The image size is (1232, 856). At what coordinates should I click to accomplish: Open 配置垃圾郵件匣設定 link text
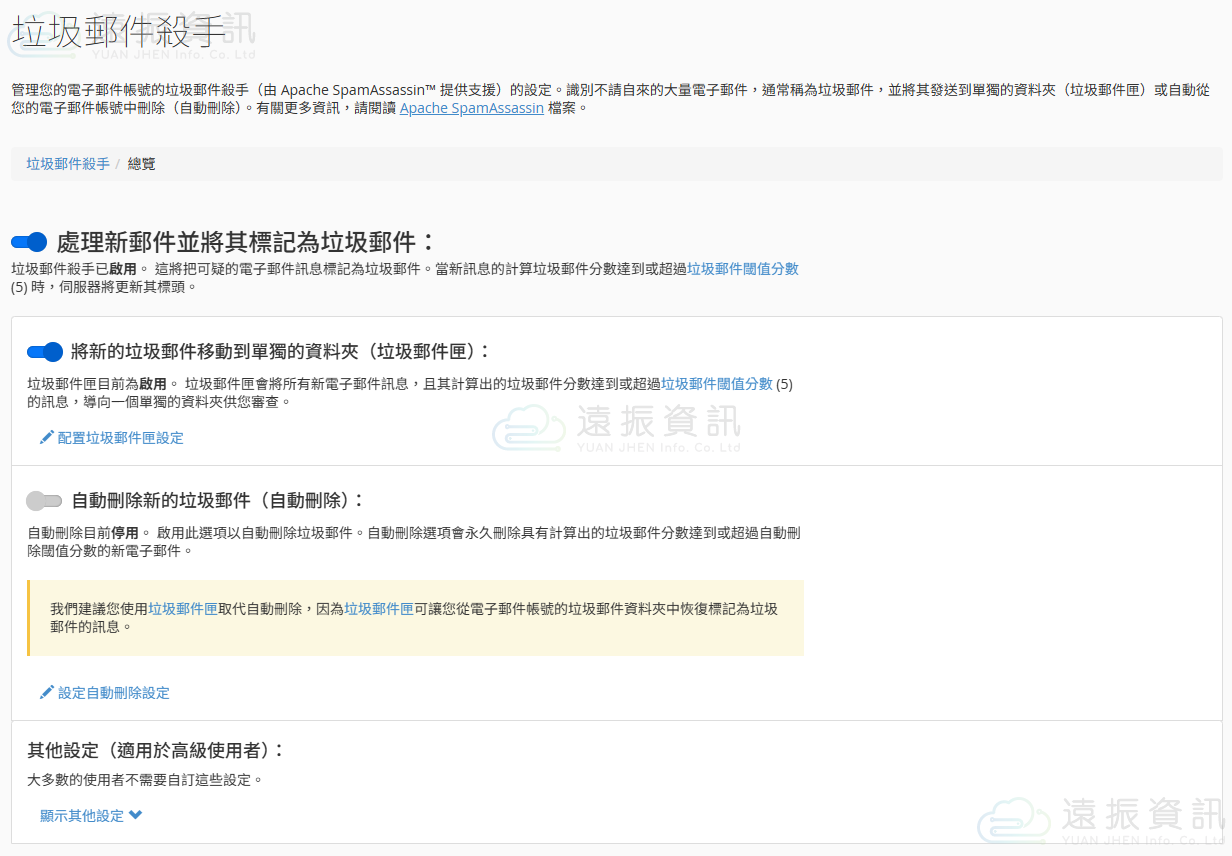pos(120,438)
